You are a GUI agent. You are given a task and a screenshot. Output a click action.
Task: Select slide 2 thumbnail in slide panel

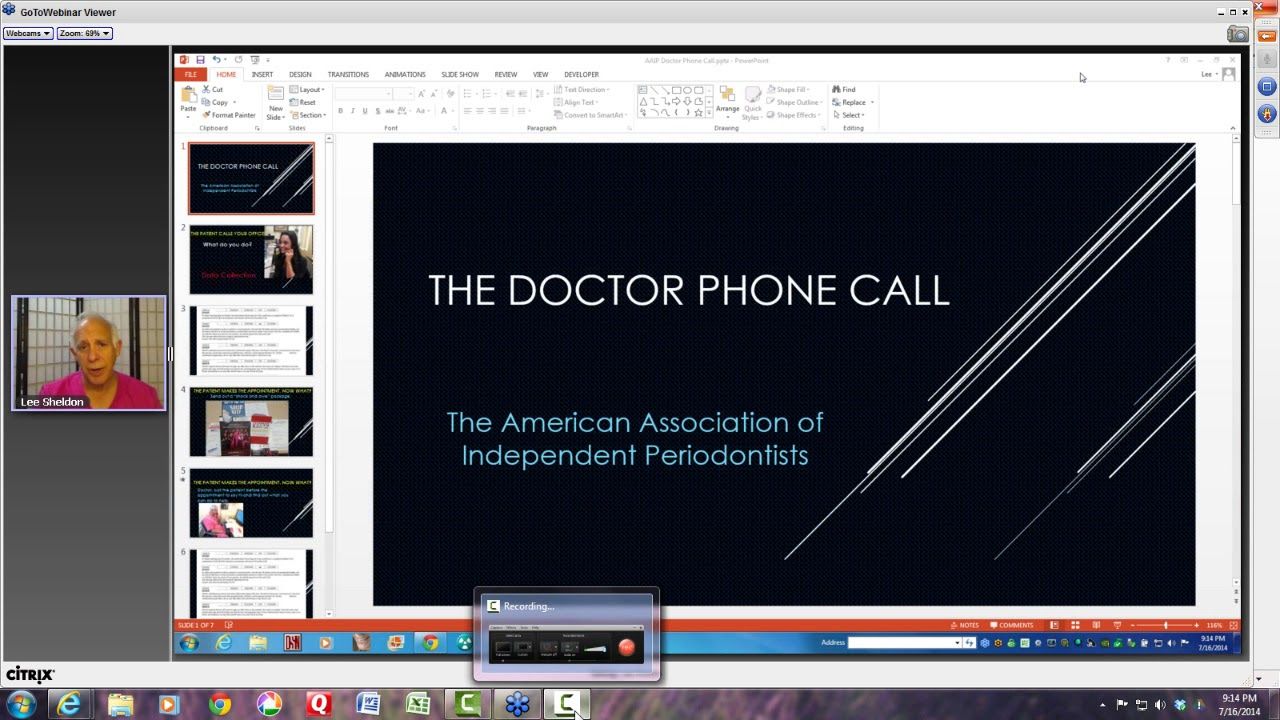pyautogui.click(x=251, y=259)
